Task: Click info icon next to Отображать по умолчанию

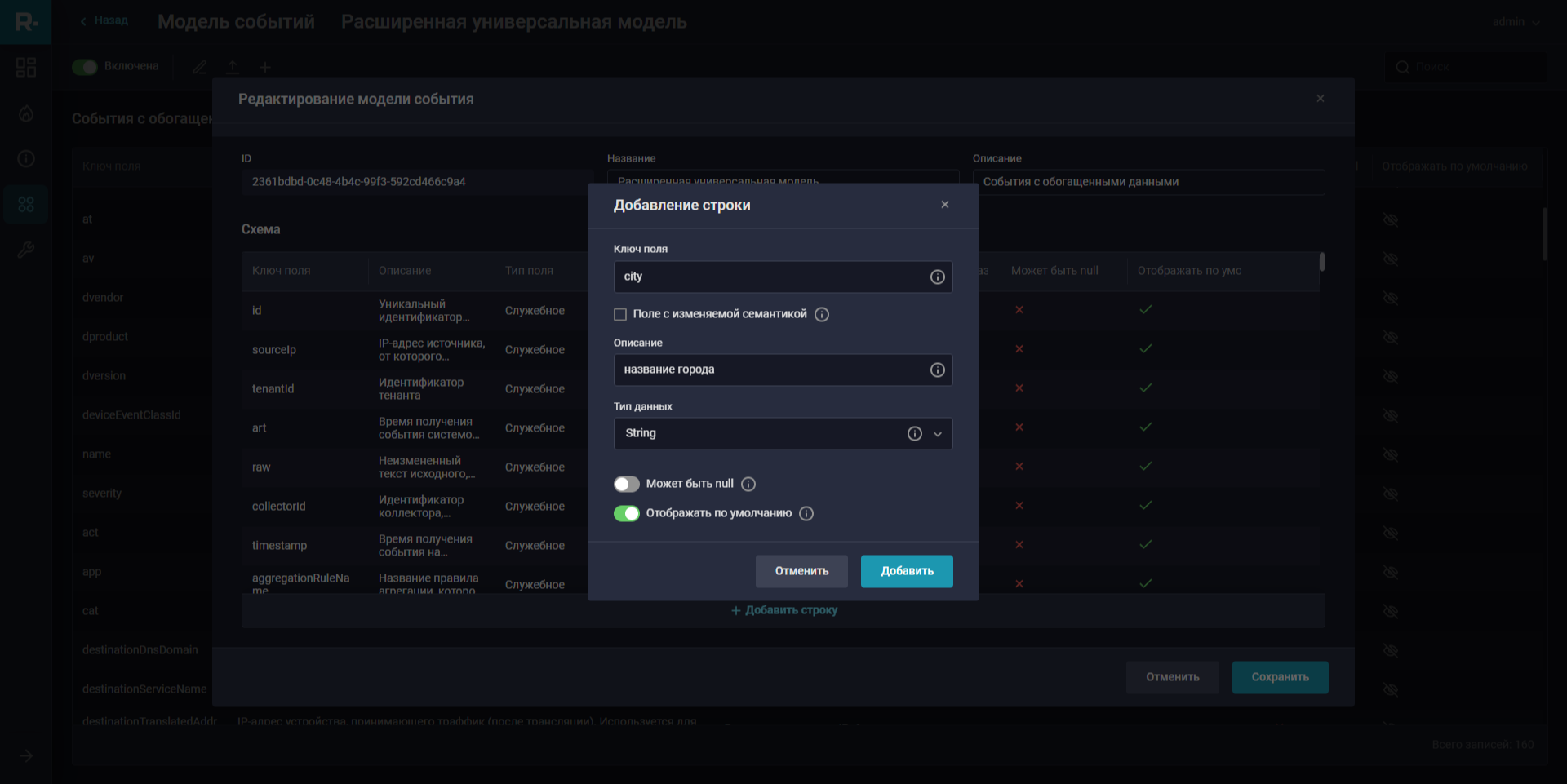Action: click(x=806, y=514)
